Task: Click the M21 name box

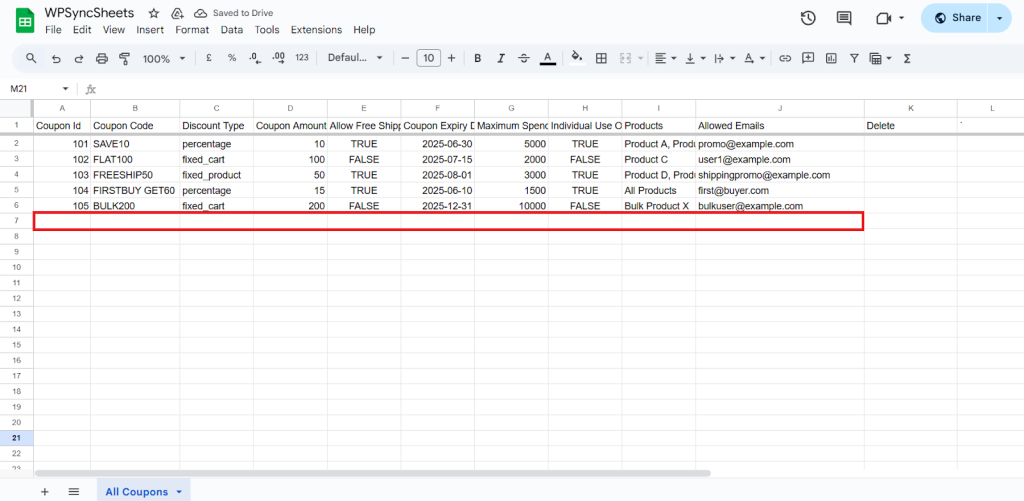Action: (x=39, y=89)
